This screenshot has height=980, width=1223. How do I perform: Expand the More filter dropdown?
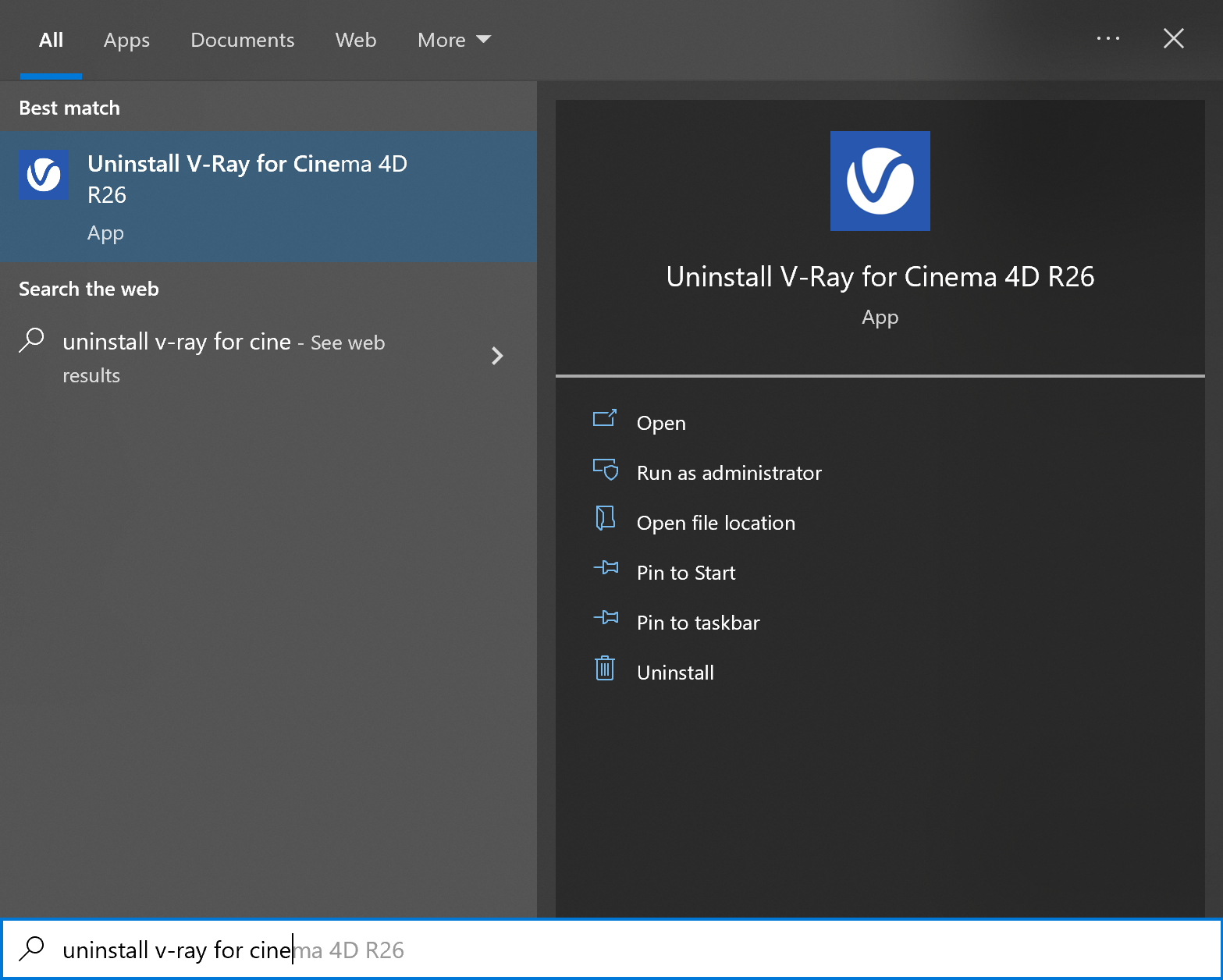pos(454,40)
